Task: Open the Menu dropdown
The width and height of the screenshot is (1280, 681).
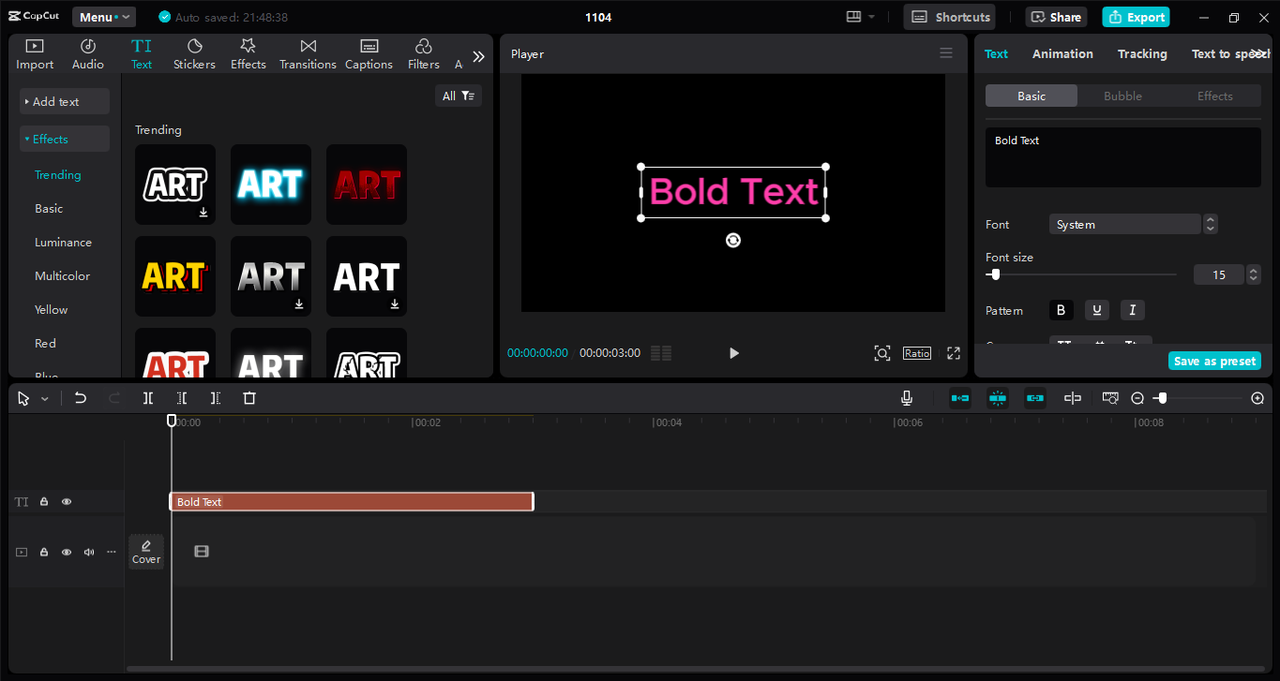Action: click(x=104, y=17)
